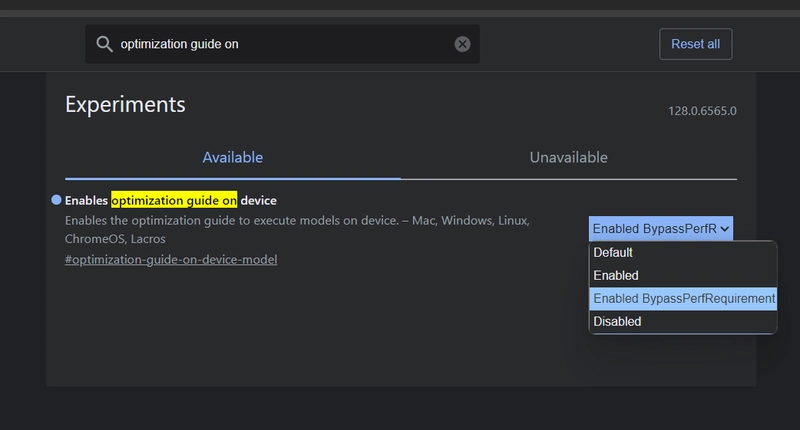The height and width of the screenshot is (430, 800).
Task: Open the #optimization-guide-on-device-model link
Action: point(171,260)
